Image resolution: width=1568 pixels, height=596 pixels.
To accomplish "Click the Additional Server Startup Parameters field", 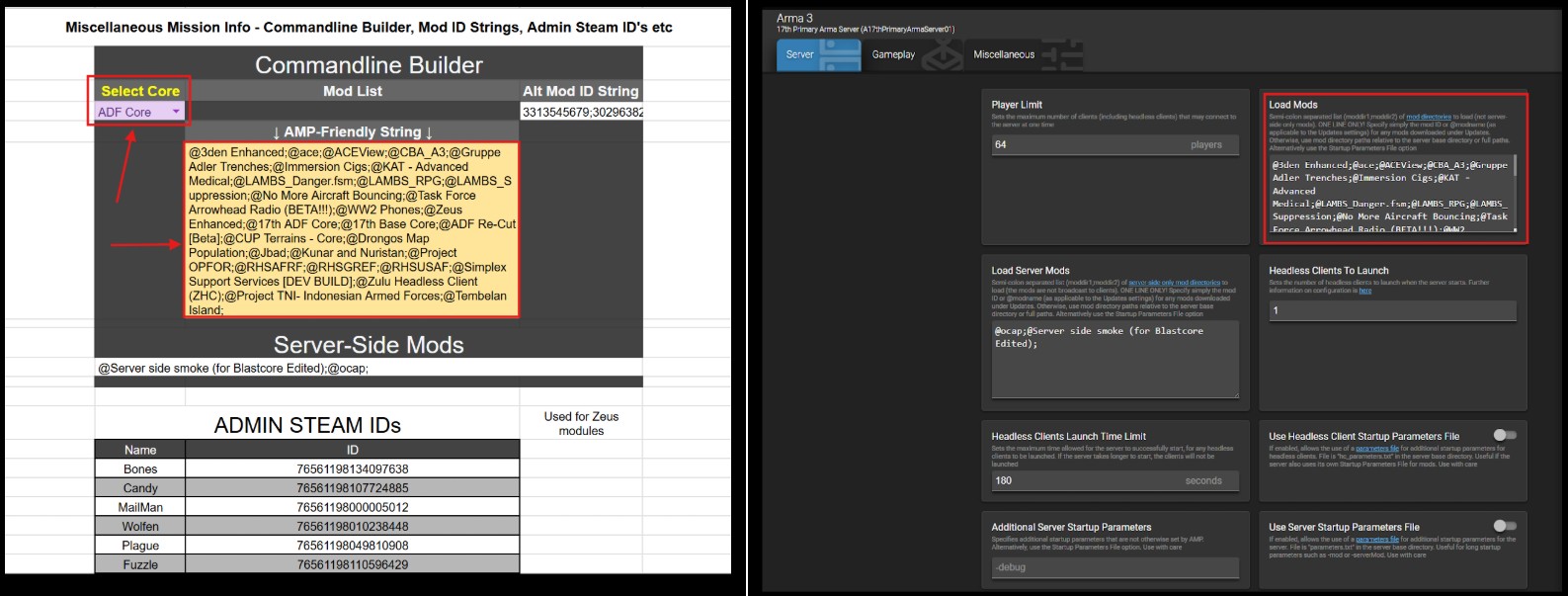I will click(1114, 567).
